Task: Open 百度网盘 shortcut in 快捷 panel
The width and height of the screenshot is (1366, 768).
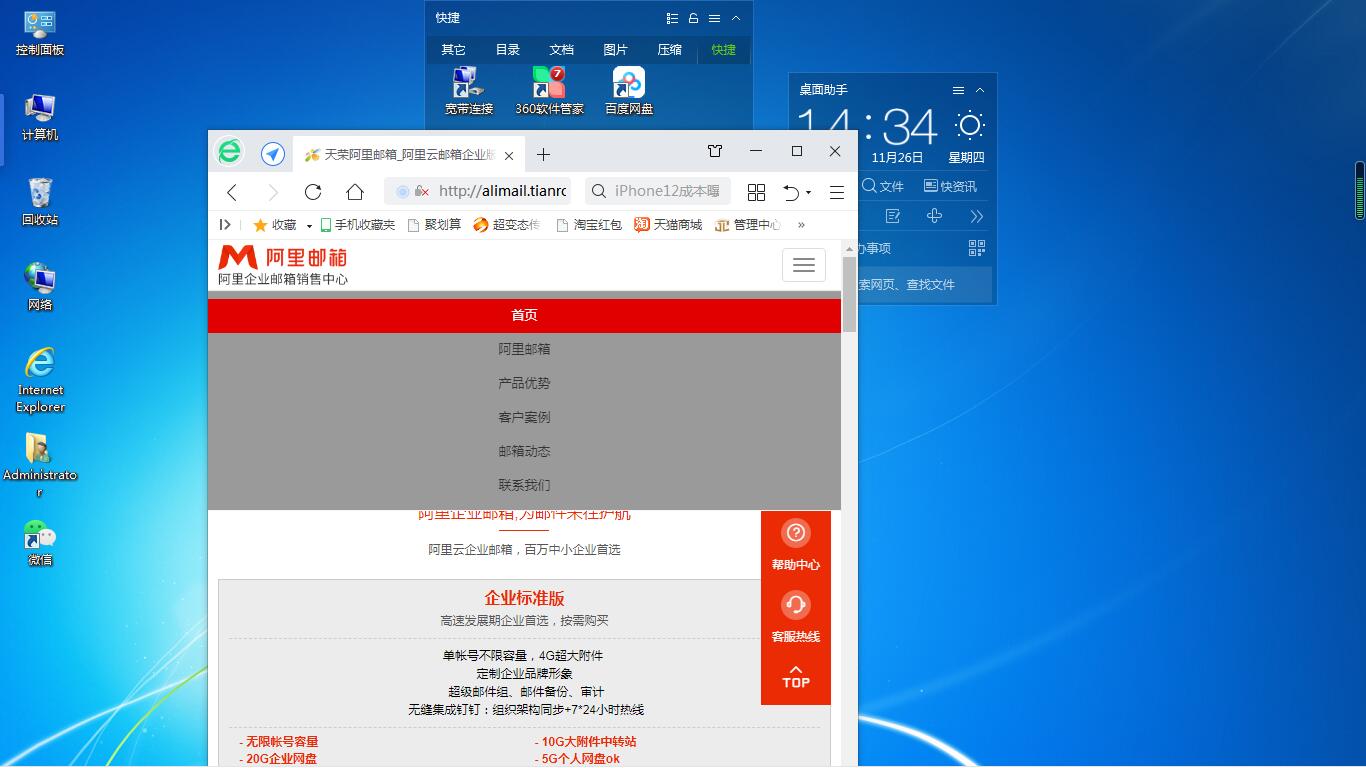Action: coord(629,91)
